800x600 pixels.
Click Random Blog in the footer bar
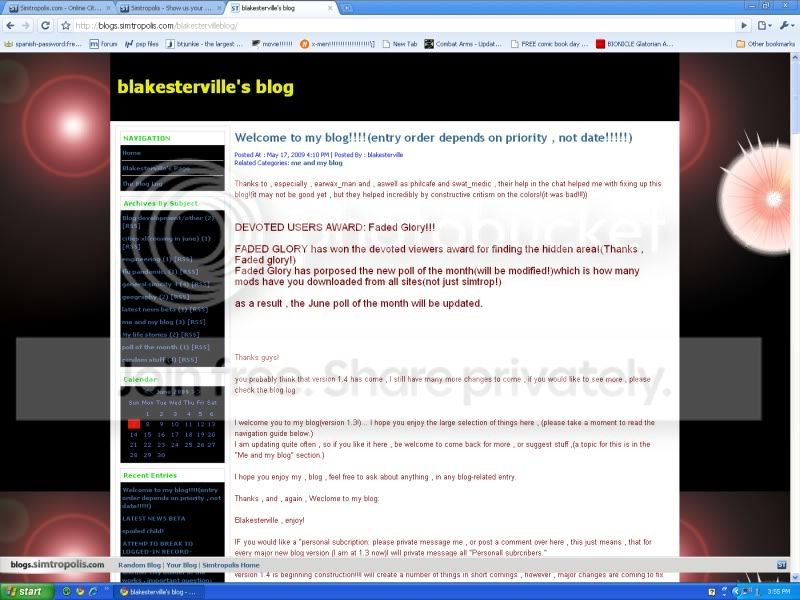pyautogui.click(x=139, y=565)
